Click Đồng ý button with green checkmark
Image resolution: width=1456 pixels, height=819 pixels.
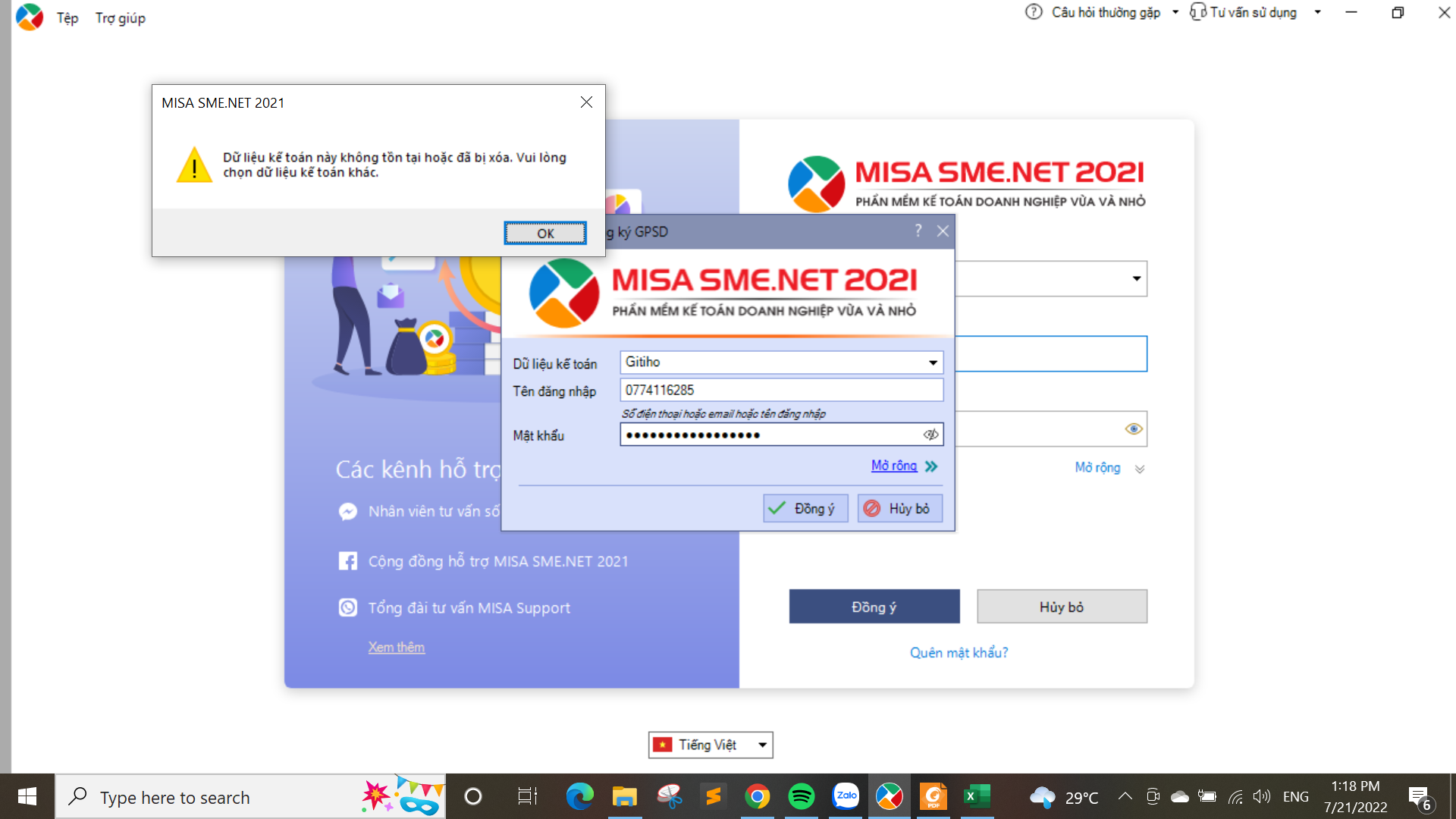pos(805,508)
